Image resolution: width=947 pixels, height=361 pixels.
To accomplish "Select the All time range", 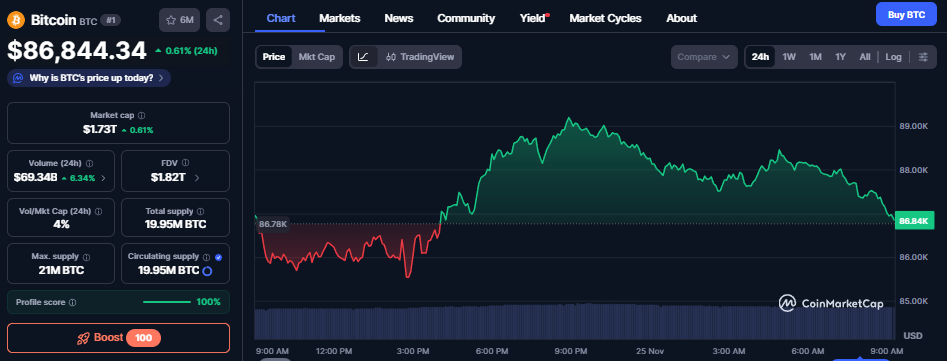I will (x=865, y=57).
